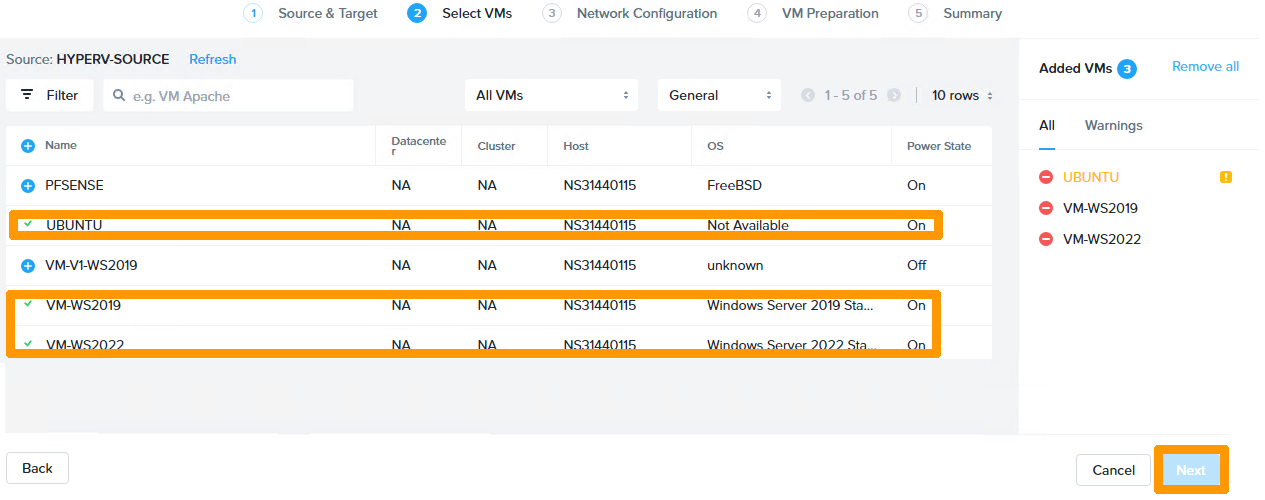The image size is (1265, 500).
Task: Open the All VMs dropdown
Action: (552, 96)
